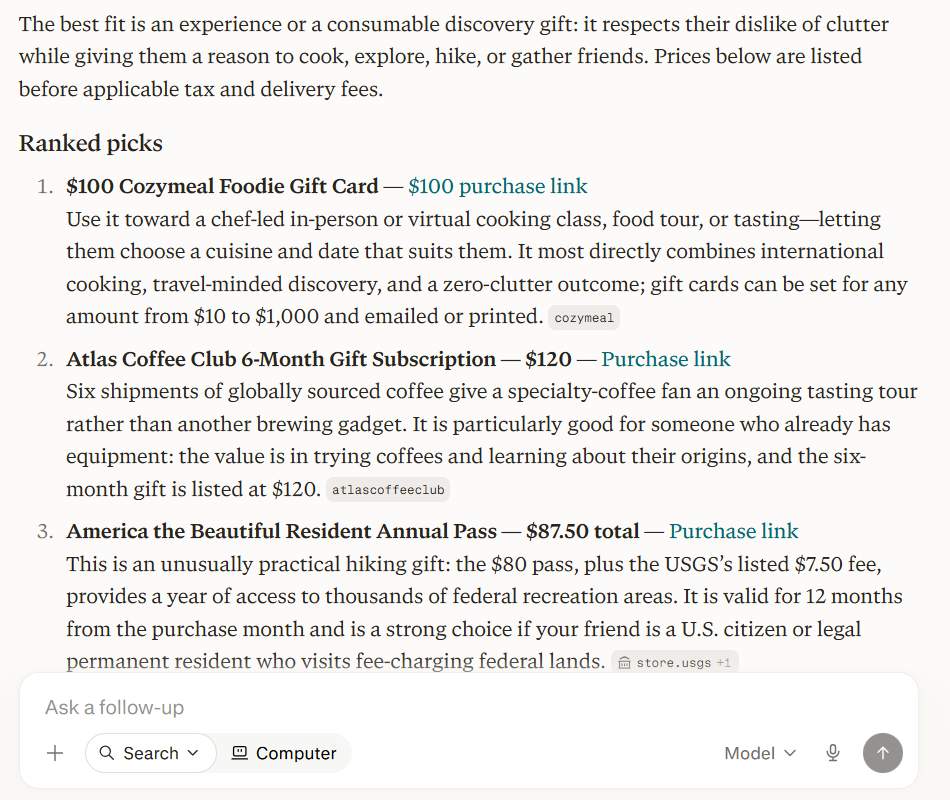
Task: Click the plus attachment icon
Action: (x=55, y=753)
